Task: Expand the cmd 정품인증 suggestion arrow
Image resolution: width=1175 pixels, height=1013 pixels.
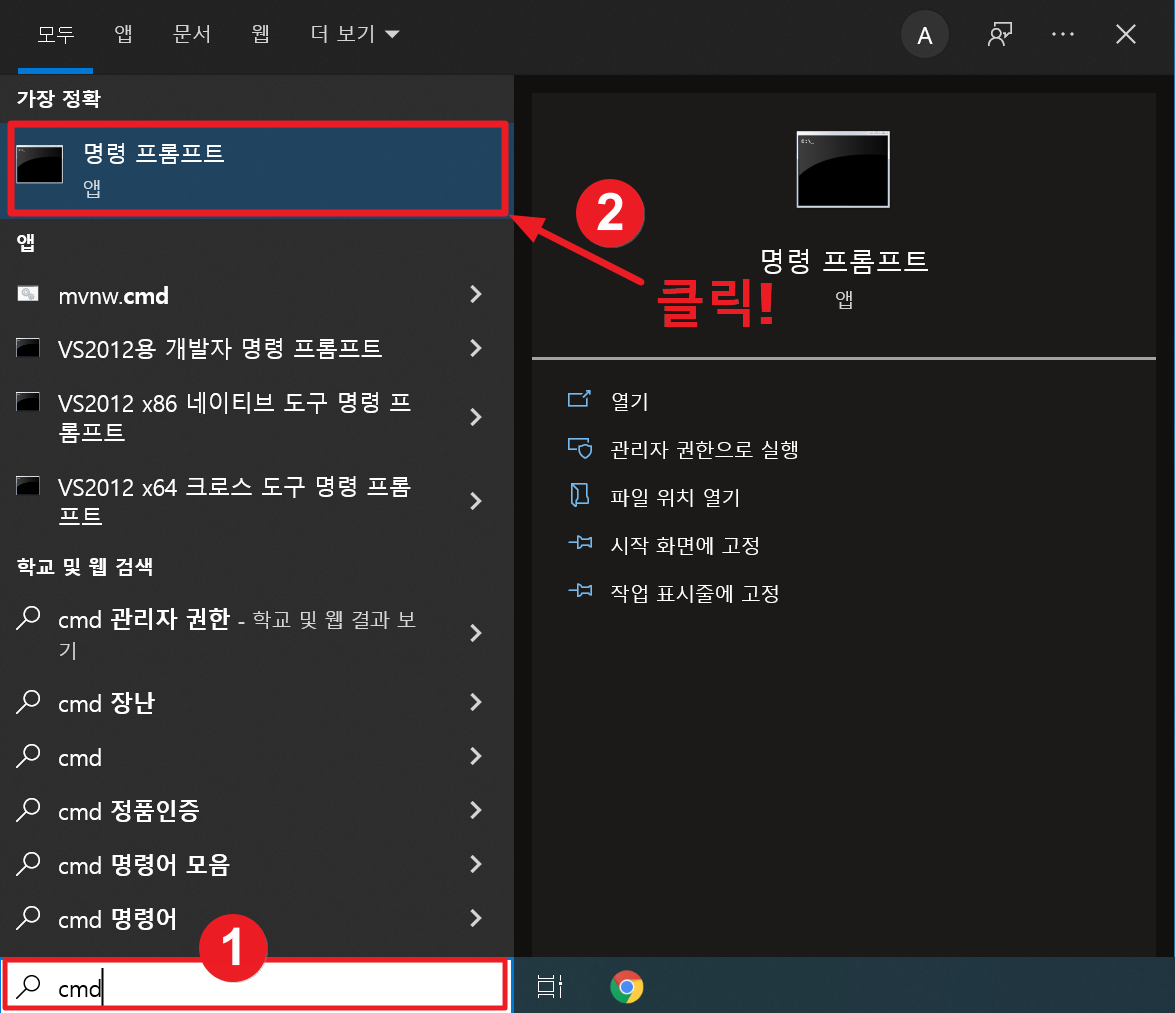Action: coord(476,810)
